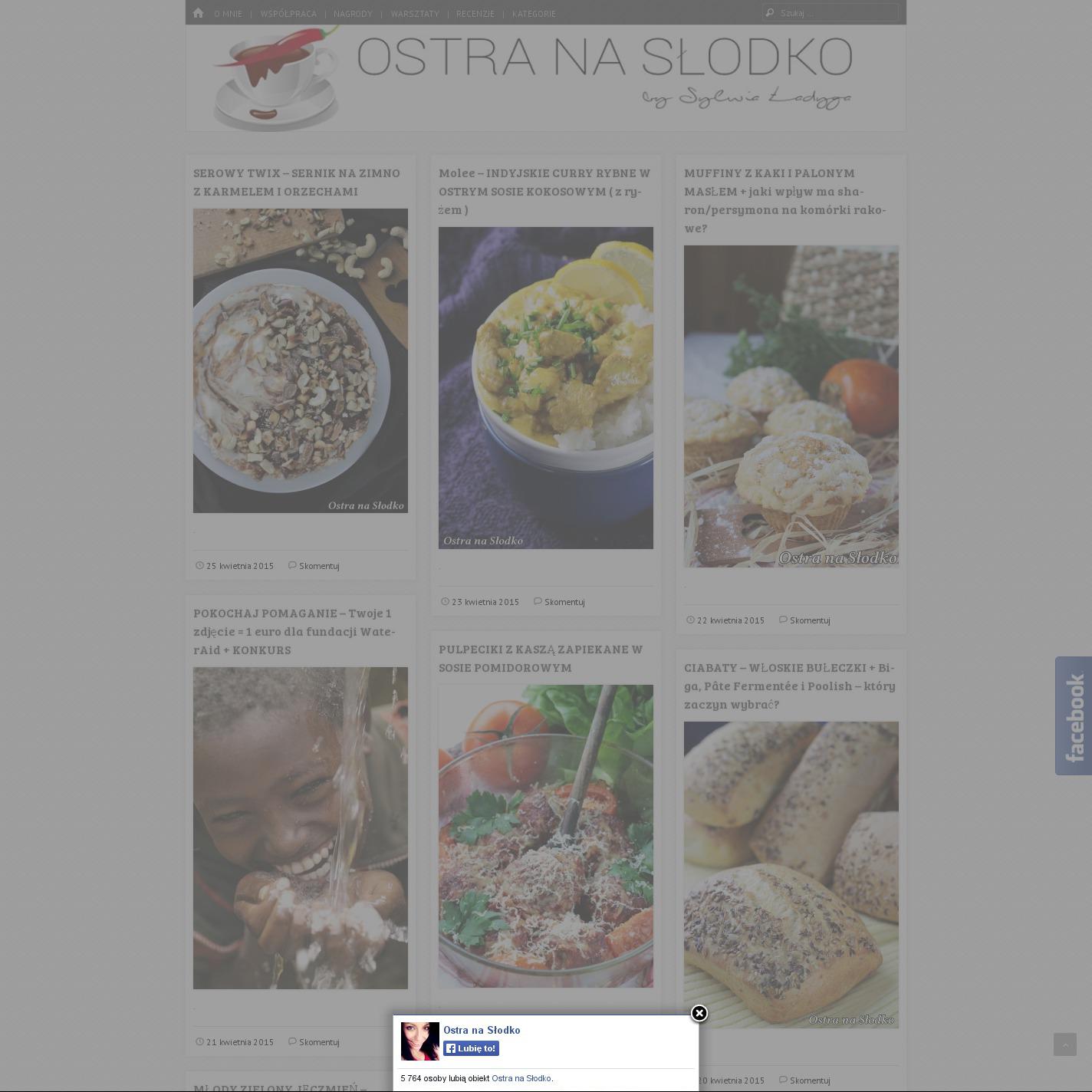The image size is (1092, 1092).
Task: Close the Facebook popup
Action: (x=699, y=1014)
